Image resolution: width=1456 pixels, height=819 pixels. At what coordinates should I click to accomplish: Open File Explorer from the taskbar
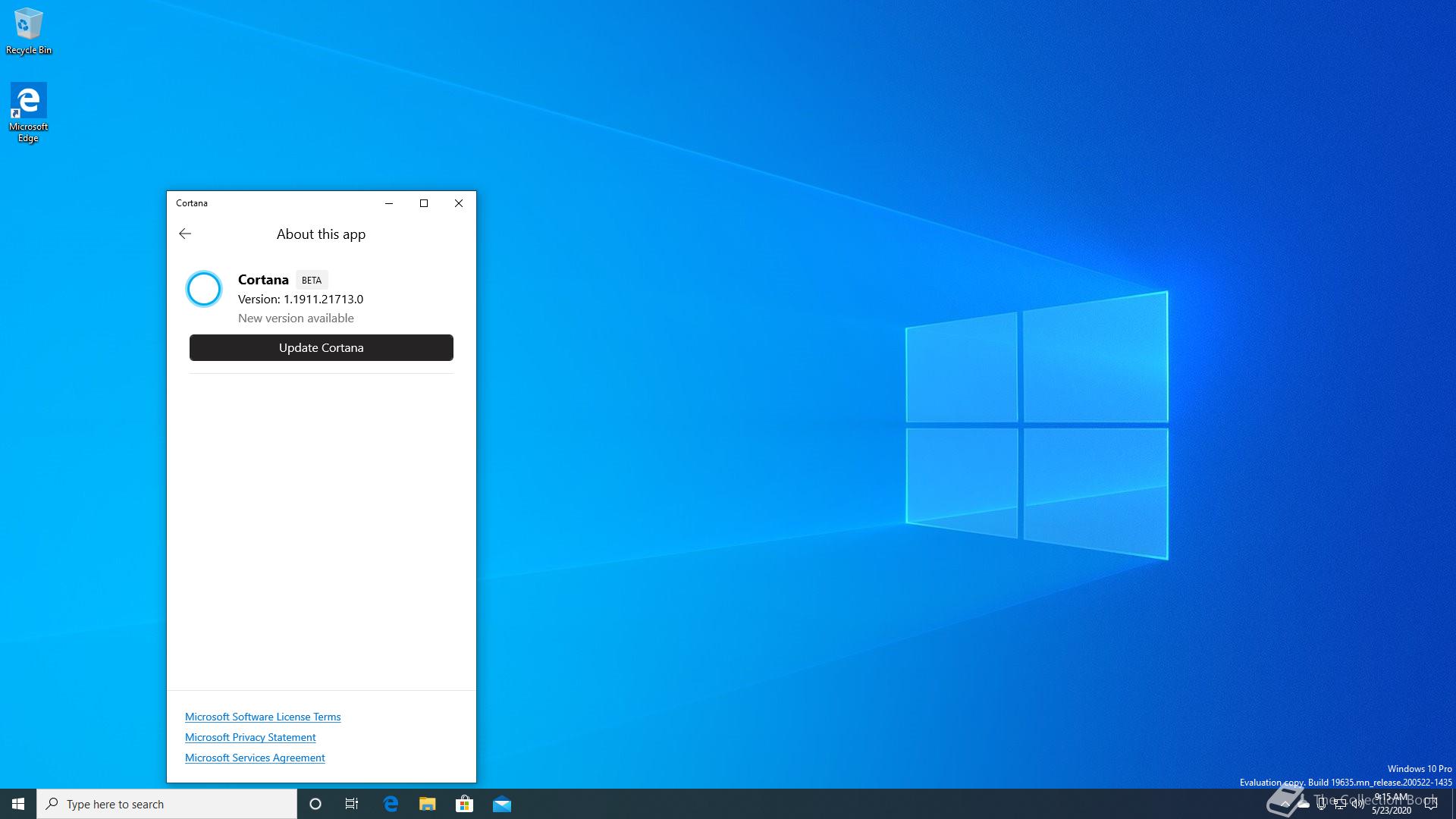[x=428, y=804]
